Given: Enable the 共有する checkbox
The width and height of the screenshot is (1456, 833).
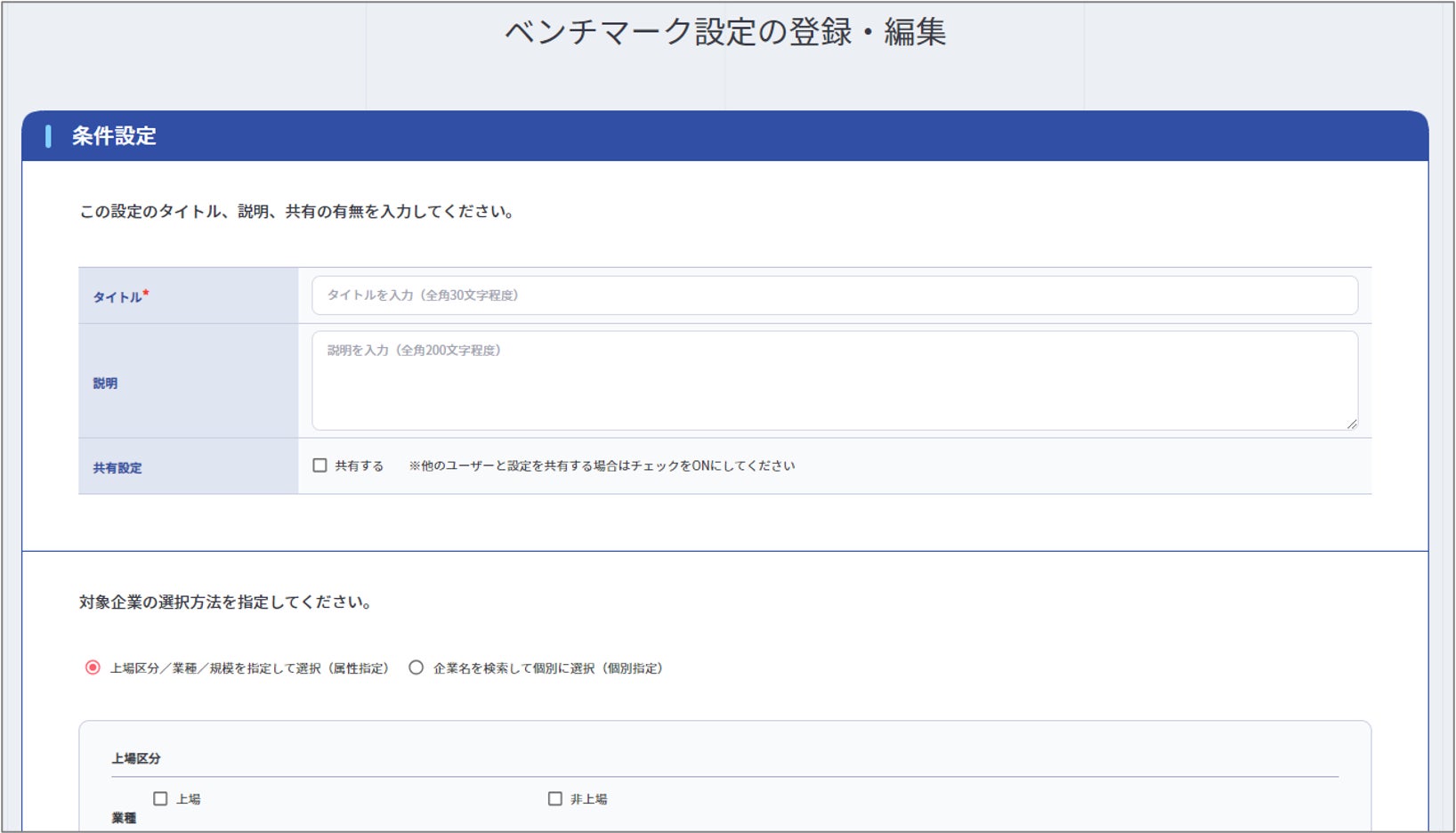Looking at the screenshot, I should 320,465.
